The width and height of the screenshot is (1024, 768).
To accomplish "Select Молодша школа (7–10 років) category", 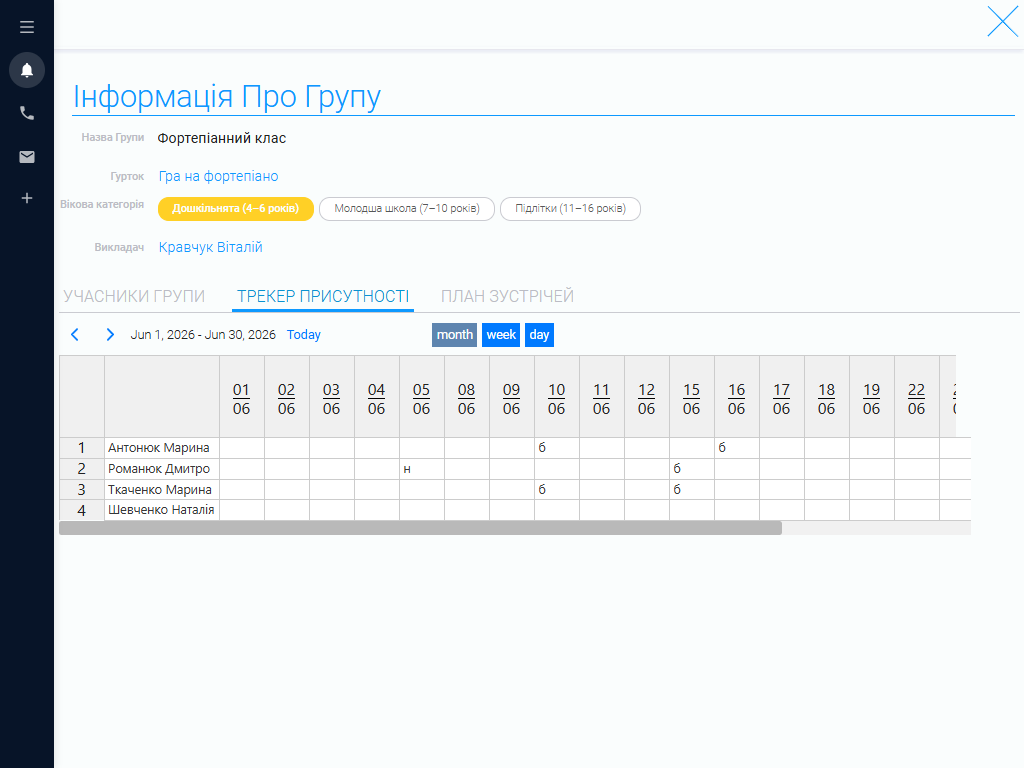I will click(407, 209).
